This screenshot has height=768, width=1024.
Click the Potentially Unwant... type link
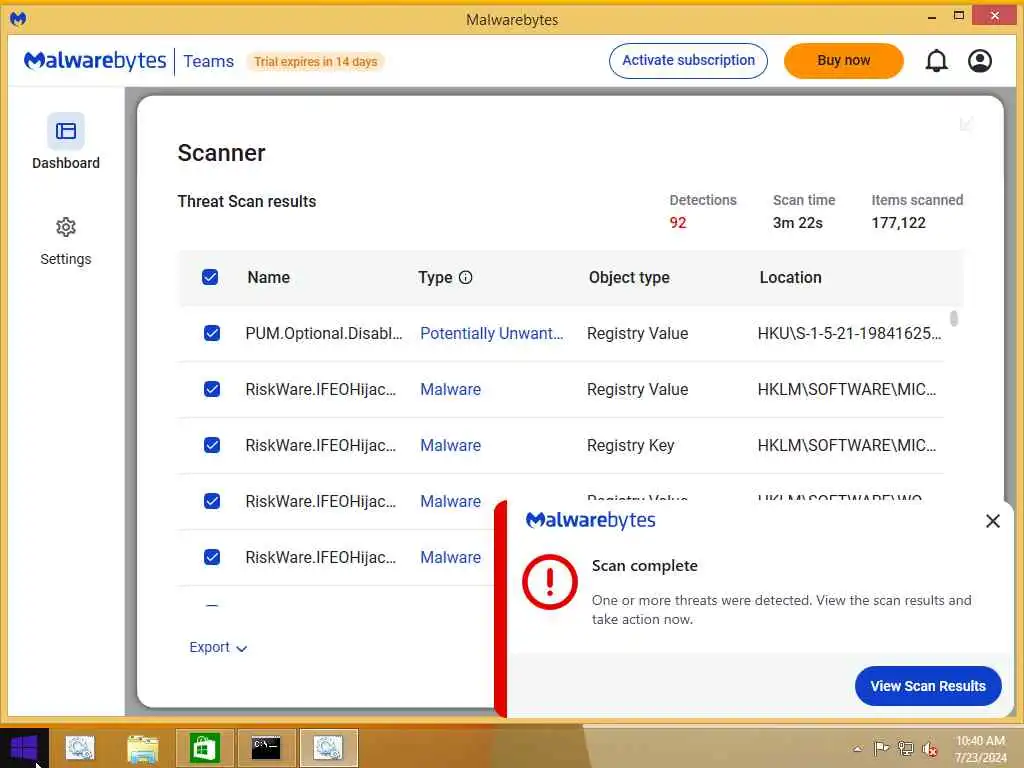tap(492, 334)
